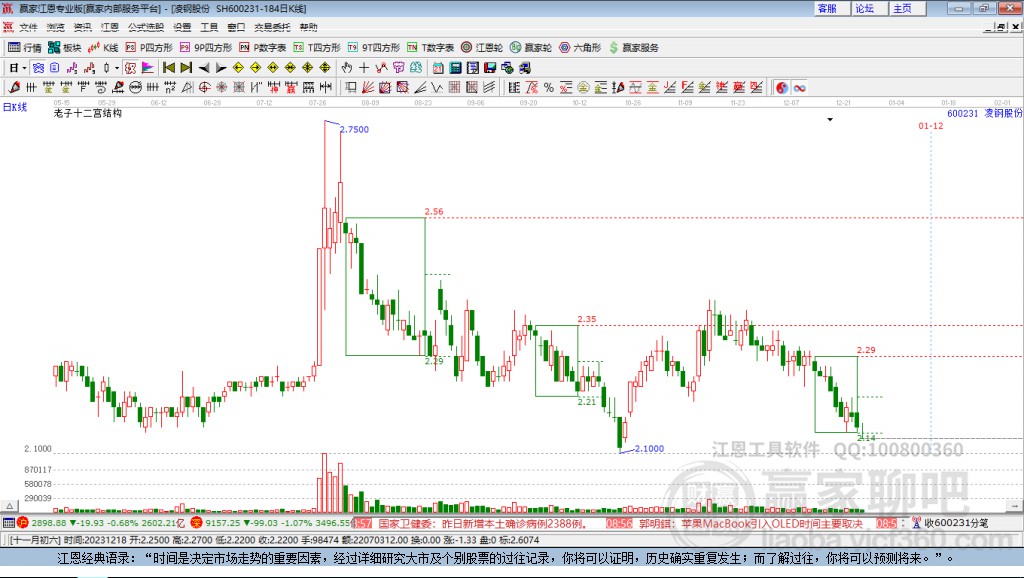Open the 帮助 menu
1024x578 pixels.
(308, 27)
